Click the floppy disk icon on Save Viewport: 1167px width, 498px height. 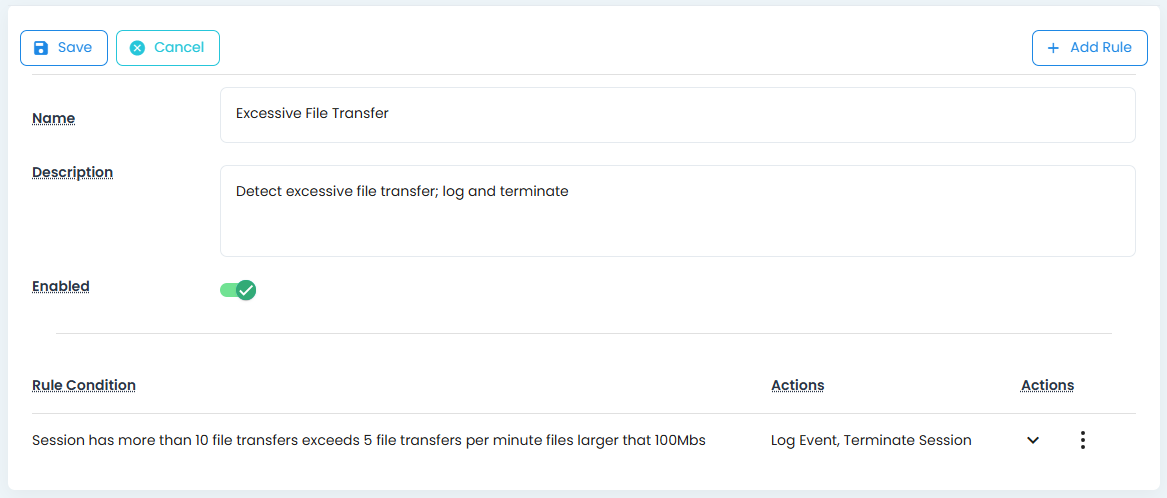[41, 48]
